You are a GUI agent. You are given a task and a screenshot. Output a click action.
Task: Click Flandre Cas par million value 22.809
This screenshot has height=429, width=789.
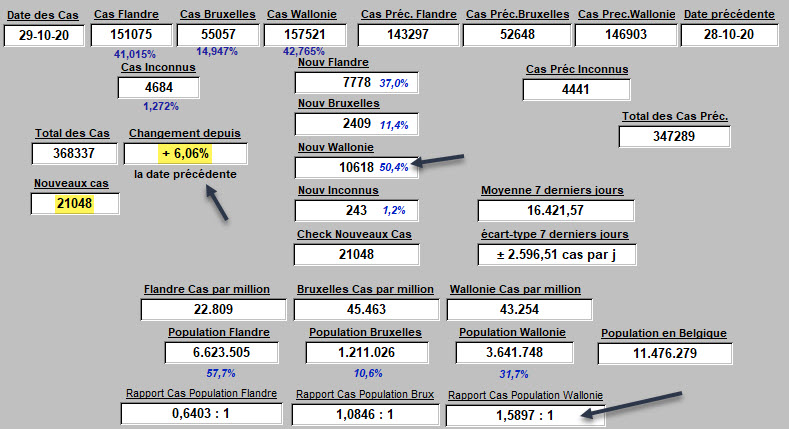pyautogui.click(x=213, y=309)
